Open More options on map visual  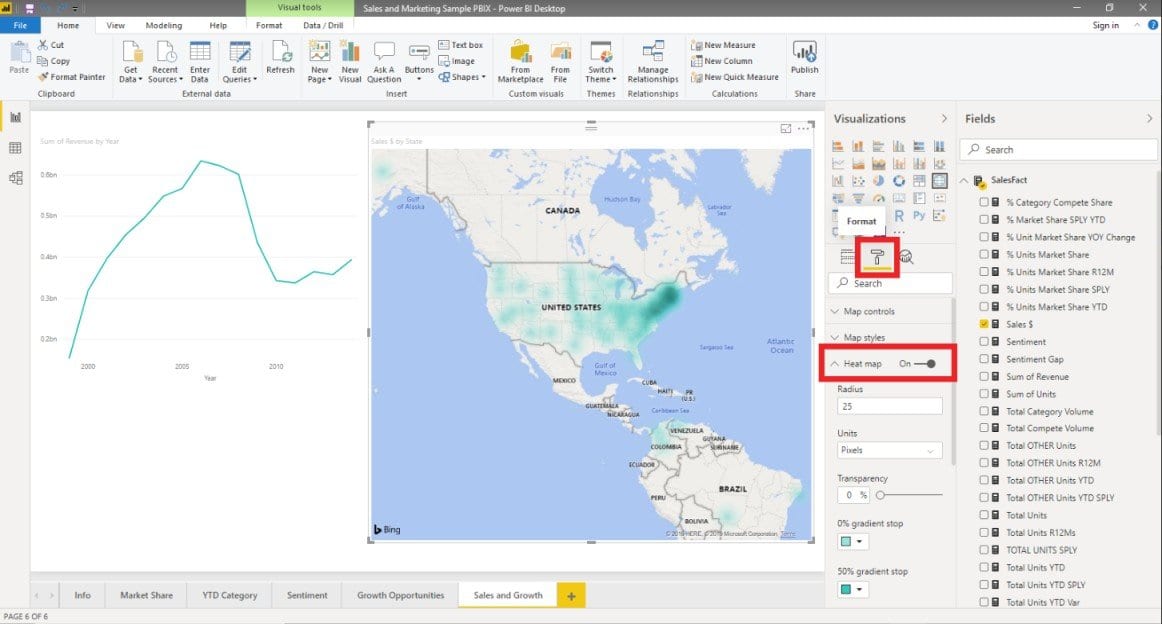coord(803,129)
